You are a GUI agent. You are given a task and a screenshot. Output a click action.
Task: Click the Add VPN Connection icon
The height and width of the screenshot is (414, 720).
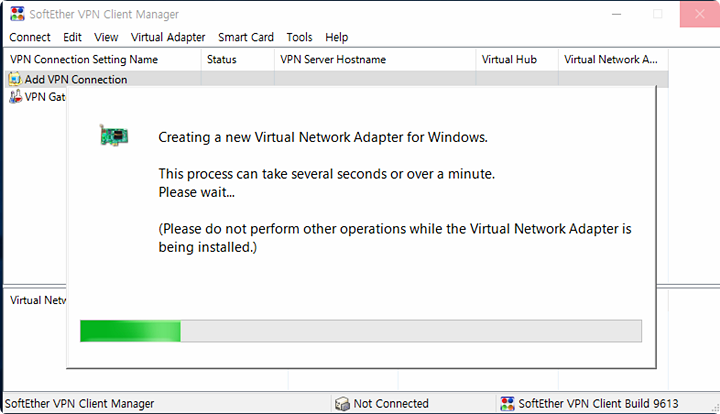click(15, 79)
